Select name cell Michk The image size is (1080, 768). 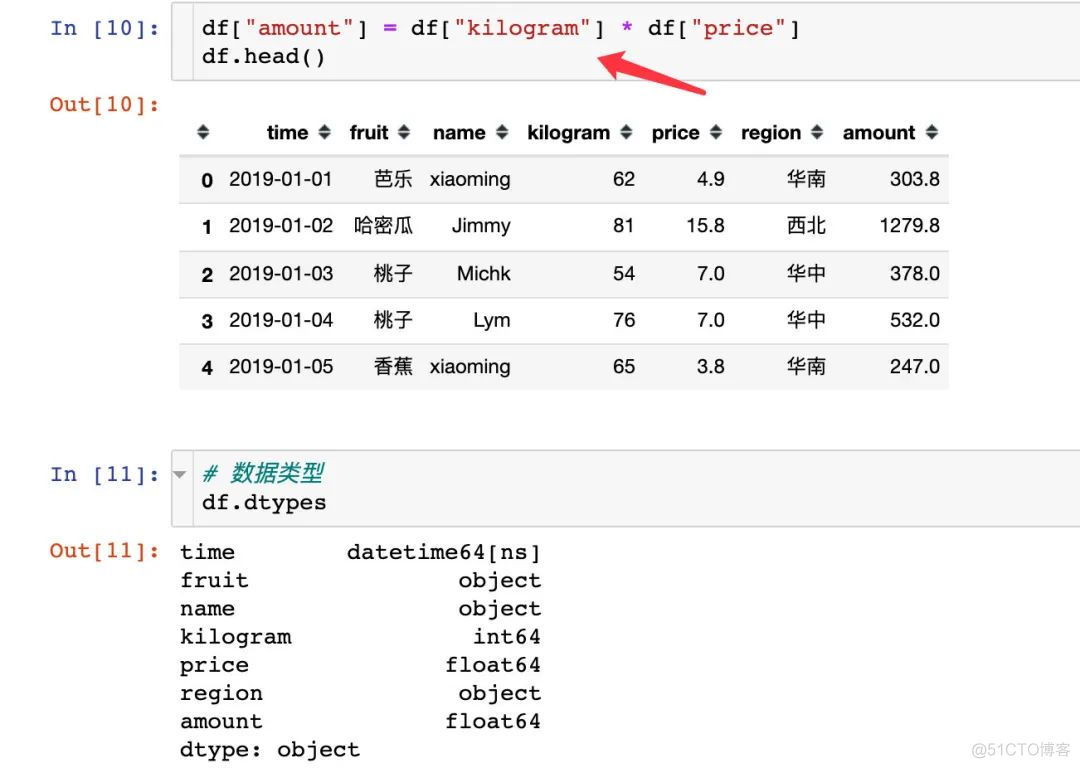click(484, 273)
